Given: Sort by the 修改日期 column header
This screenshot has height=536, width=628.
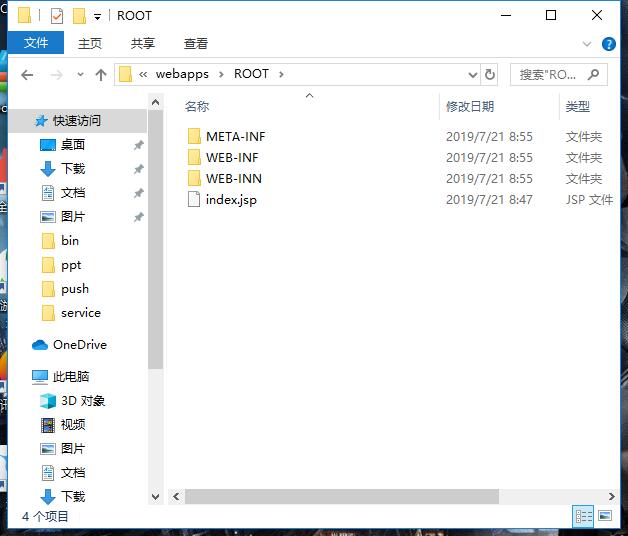Looking at the screenshot, I should (x=470, y=107).
